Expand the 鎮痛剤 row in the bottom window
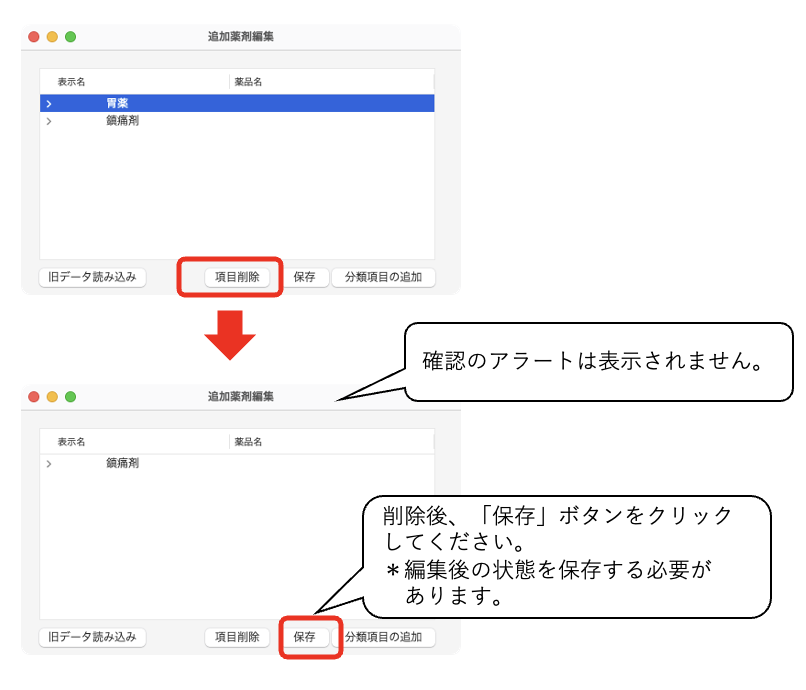This screenshot has height=690, width=806. coord(47,463)
